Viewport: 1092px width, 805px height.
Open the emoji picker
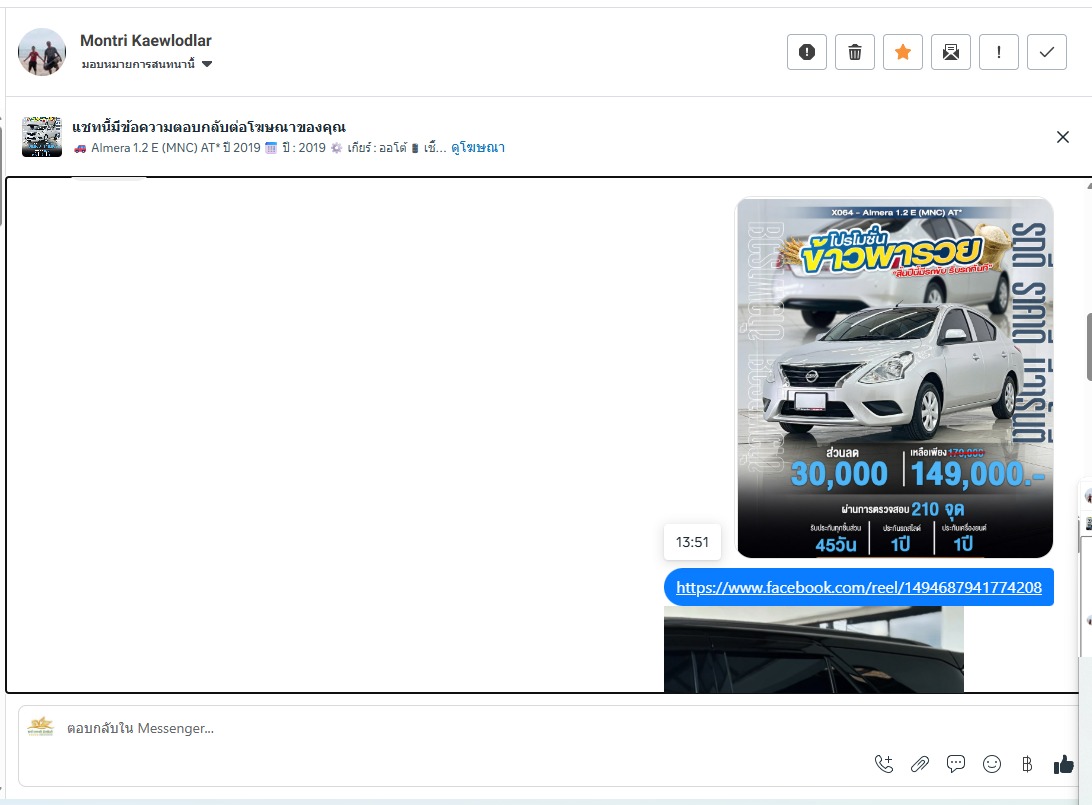click(992, 765)
